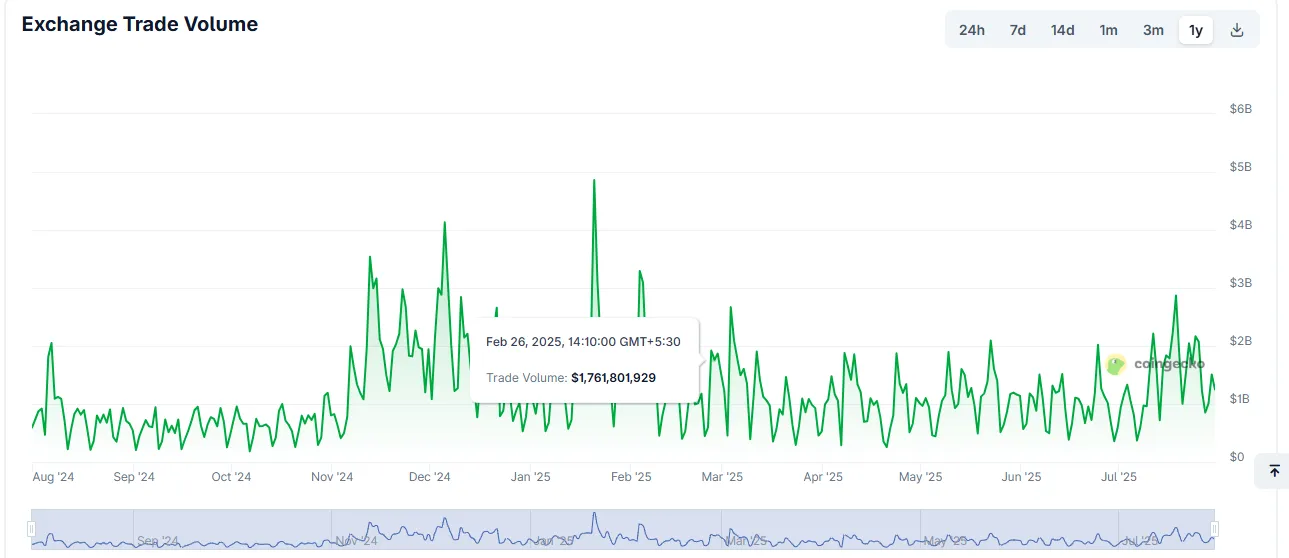Switch to the 7d time range

[1017, 30]
